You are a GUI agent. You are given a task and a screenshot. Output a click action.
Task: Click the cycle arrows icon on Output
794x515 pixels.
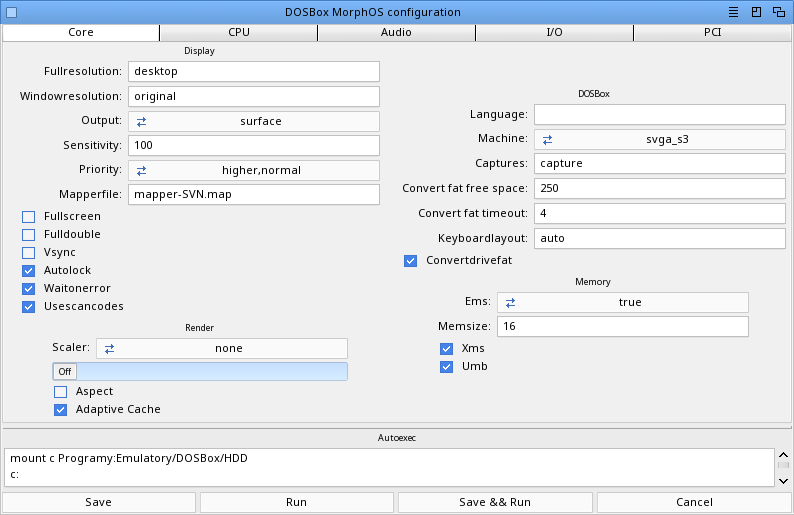(142, 122)
